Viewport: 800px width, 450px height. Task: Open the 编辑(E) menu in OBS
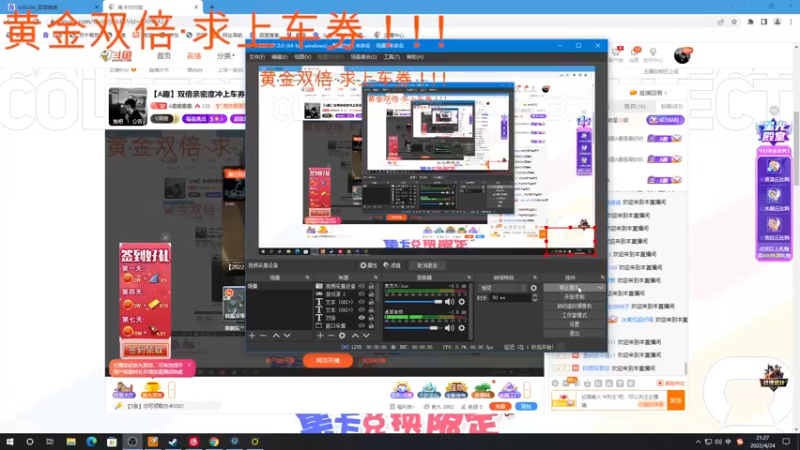click(279, 57)
